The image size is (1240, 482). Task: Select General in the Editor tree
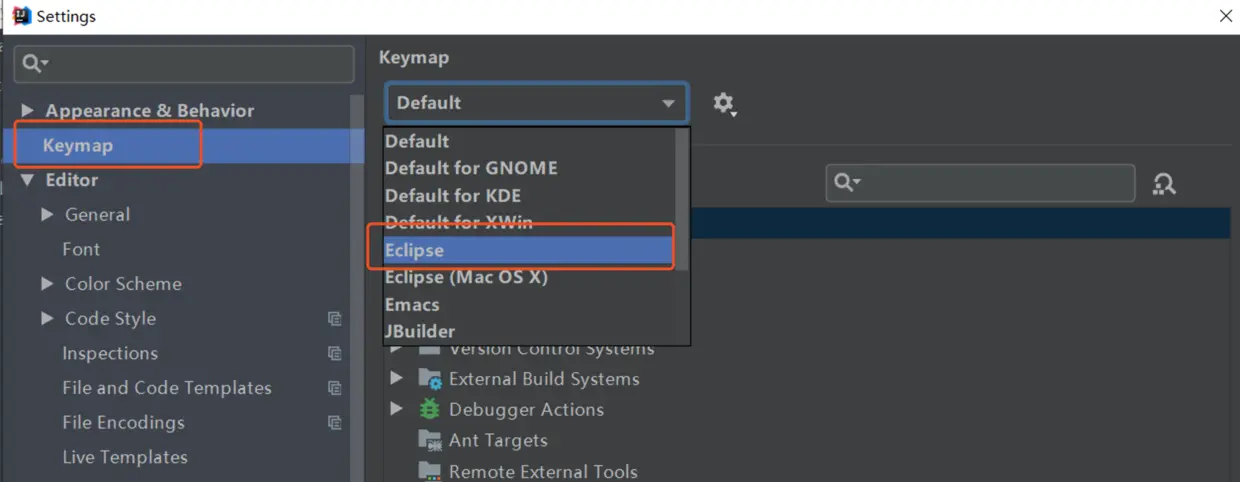point(97,215)
